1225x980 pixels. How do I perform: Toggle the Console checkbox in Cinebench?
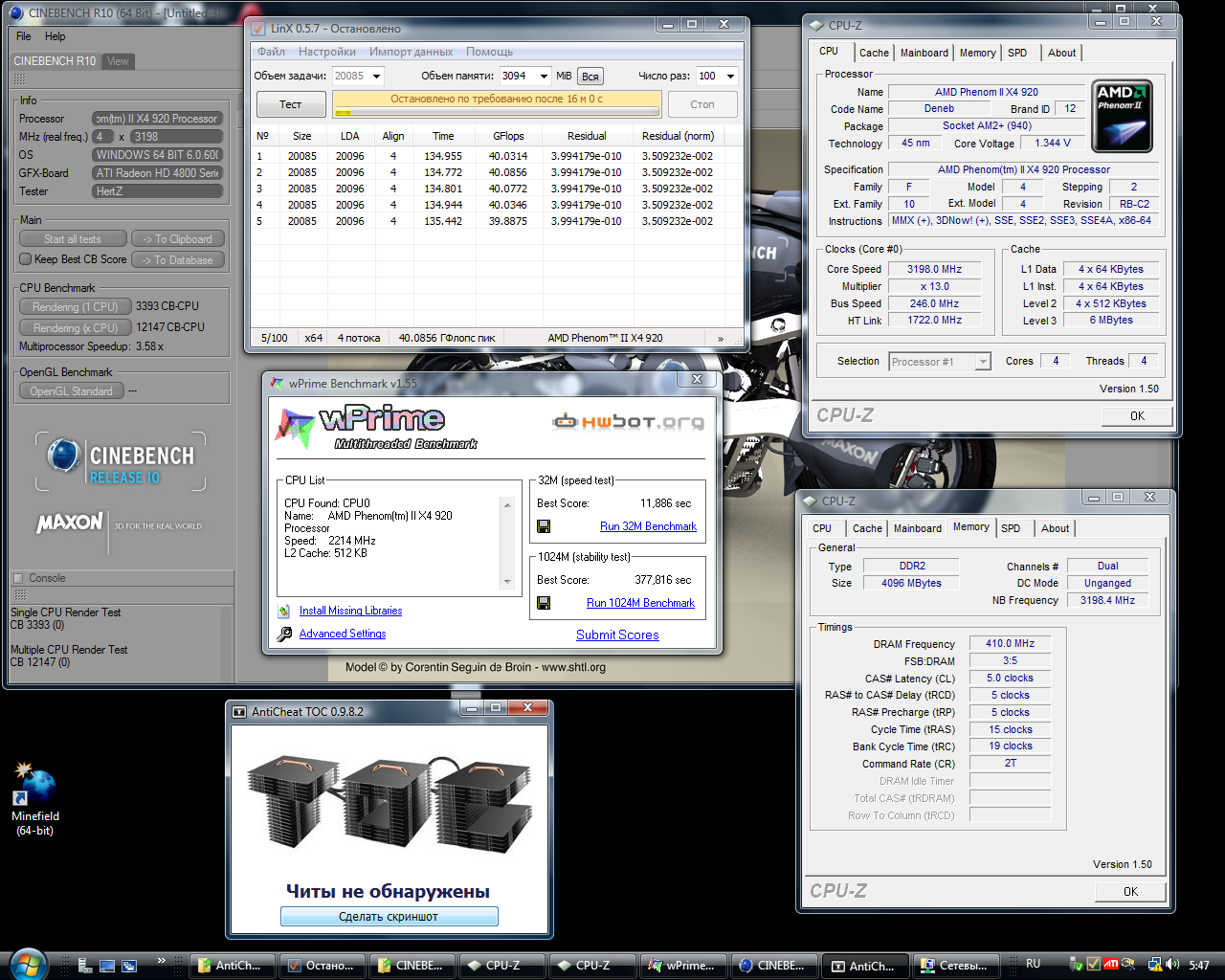click(18, 578)
